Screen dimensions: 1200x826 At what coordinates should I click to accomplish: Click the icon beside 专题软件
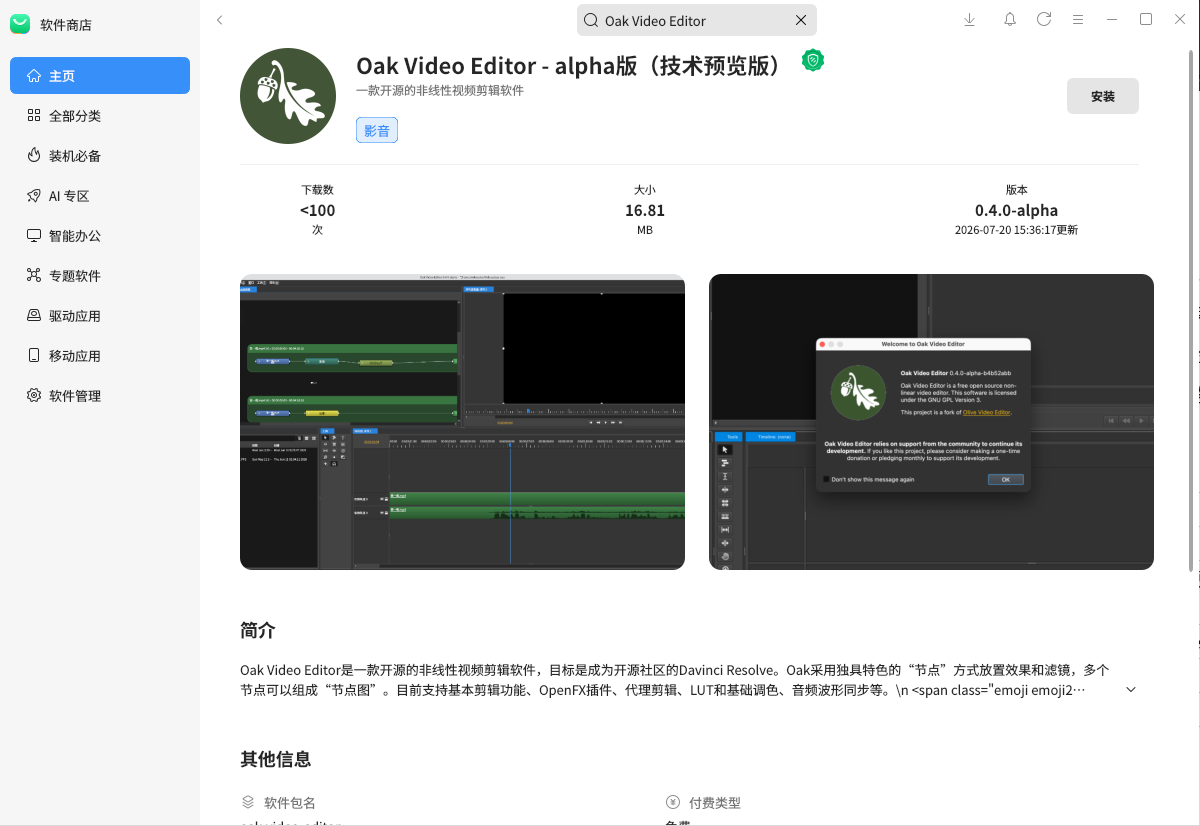pyautogui.click(x=34, y=276)
